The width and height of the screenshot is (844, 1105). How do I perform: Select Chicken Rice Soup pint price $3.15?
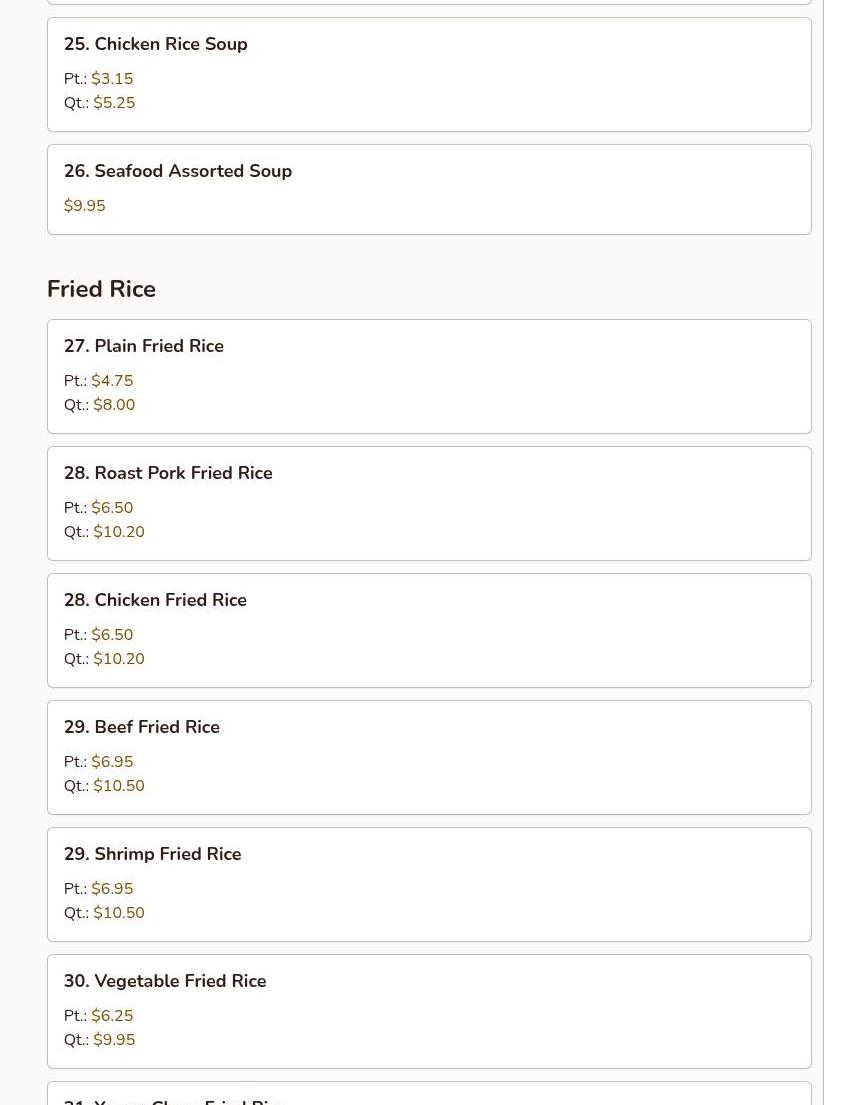point(112,79)
